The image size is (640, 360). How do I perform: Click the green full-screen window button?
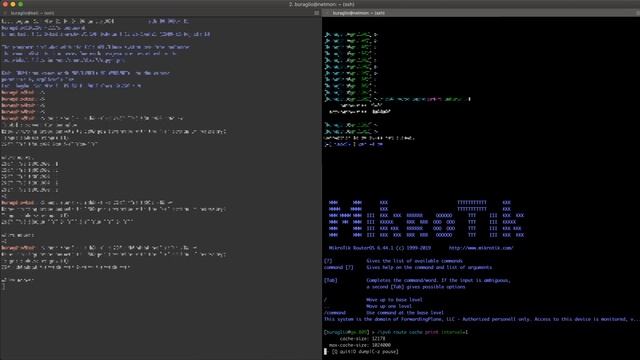[x=21, y=4]
